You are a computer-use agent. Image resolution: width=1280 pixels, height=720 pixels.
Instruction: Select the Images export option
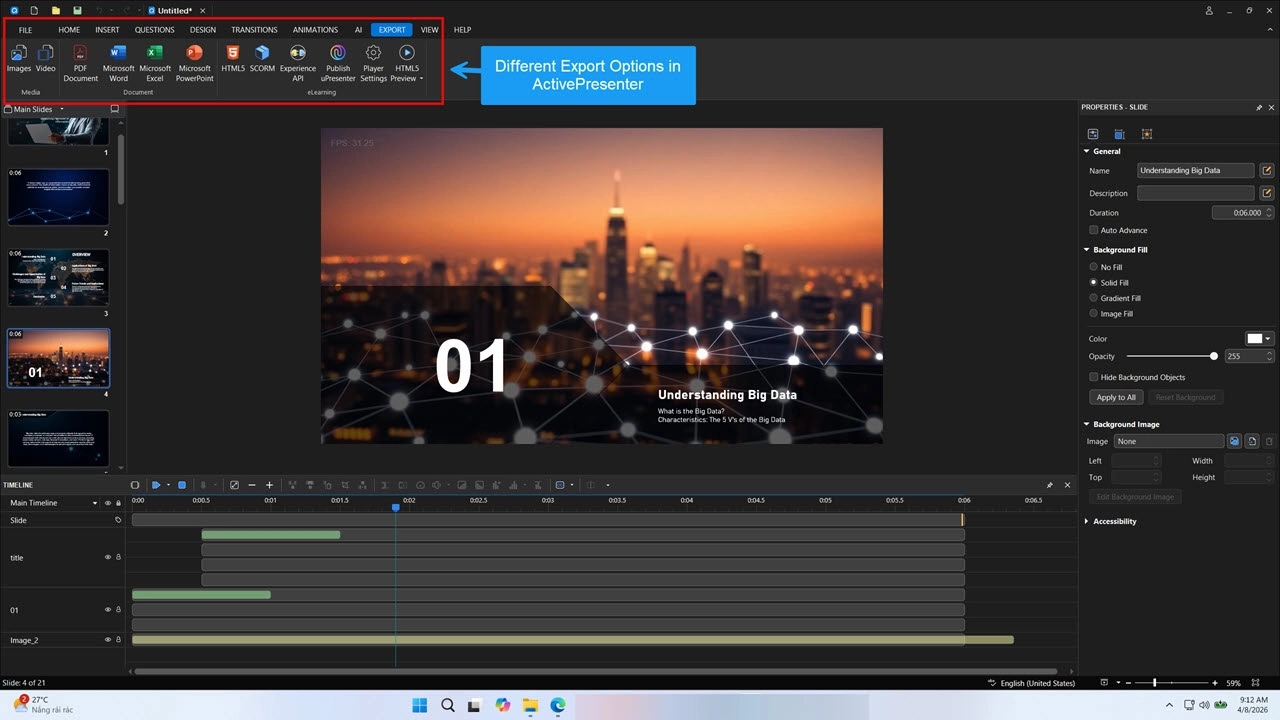[18, 62]
